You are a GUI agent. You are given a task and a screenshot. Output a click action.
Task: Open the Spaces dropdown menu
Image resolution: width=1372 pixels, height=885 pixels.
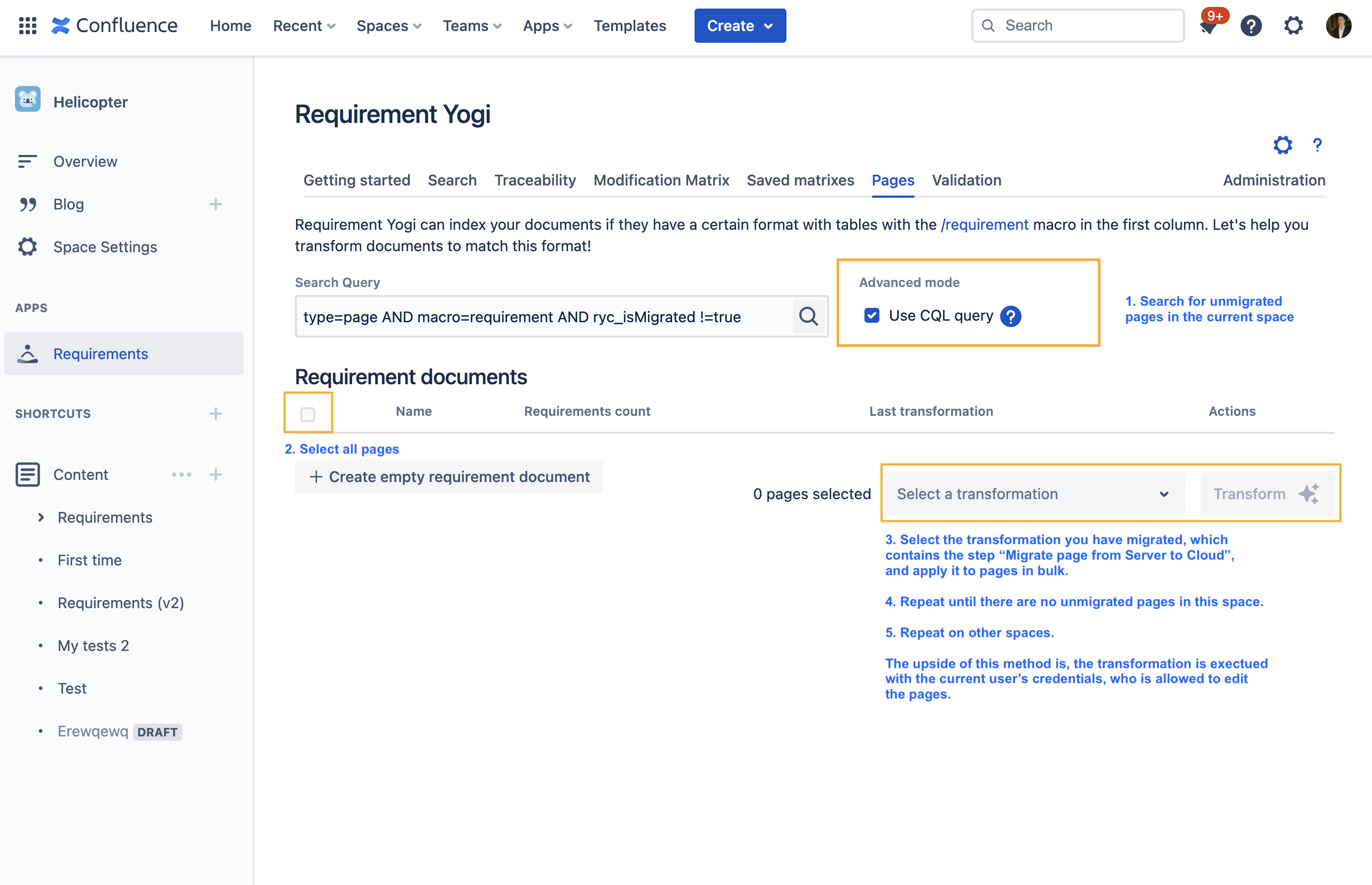(389, 26)
